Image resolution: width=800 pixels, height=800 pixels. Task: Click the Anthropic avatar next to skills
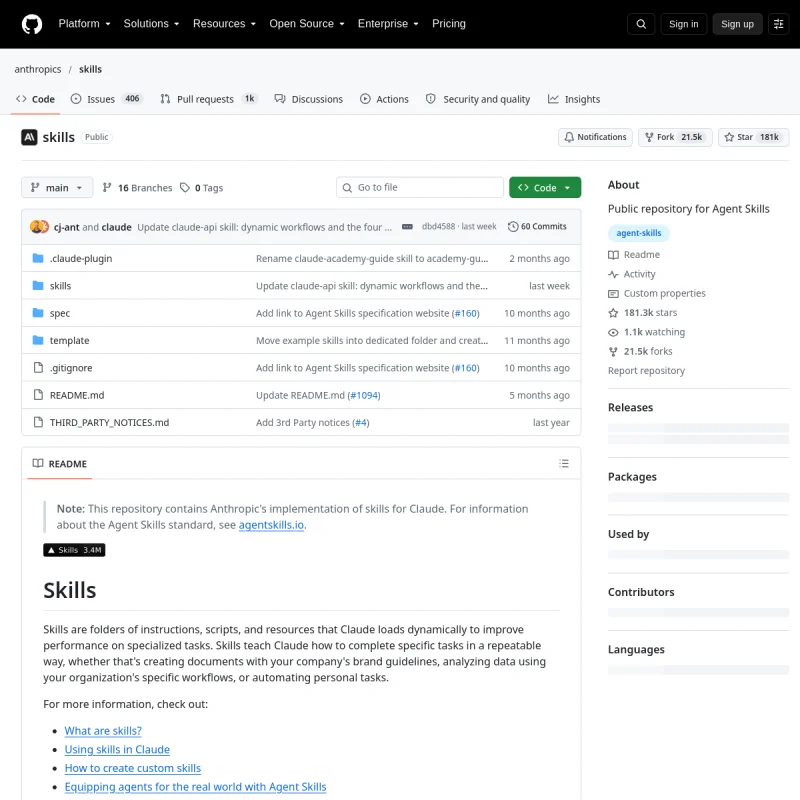(29, 137)
